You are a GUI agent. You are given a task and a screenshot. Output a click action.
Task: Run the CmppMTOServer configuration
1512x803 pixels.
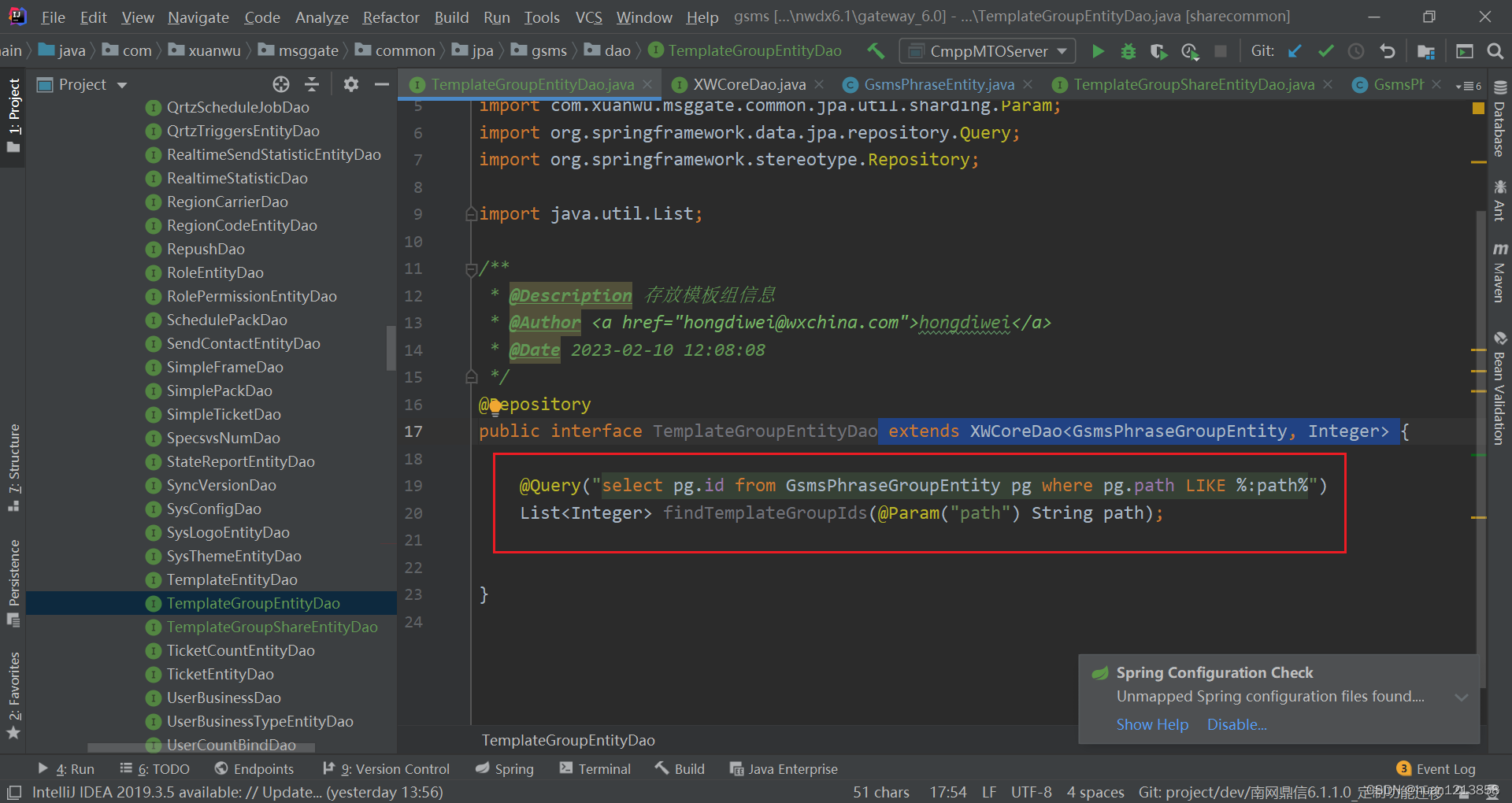(x=1098, y=51)
